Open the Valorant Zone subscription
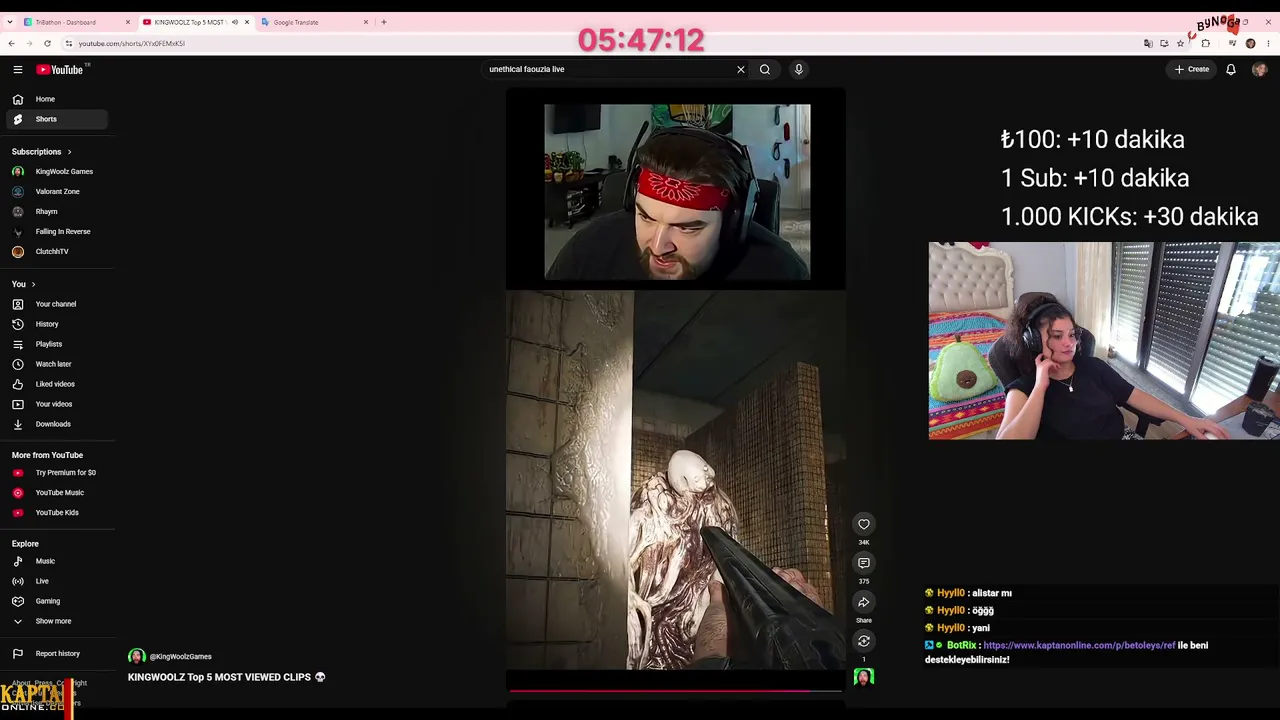Viewport: 1280px width, 720px height. tap(56, 192)
